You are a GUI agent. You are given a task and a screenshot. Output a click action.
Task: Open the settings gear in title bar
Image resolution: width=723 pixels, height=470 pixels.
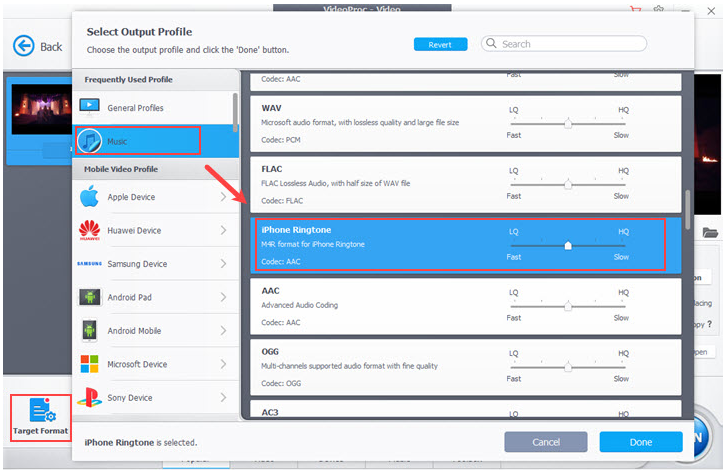[x=659, y=9]
